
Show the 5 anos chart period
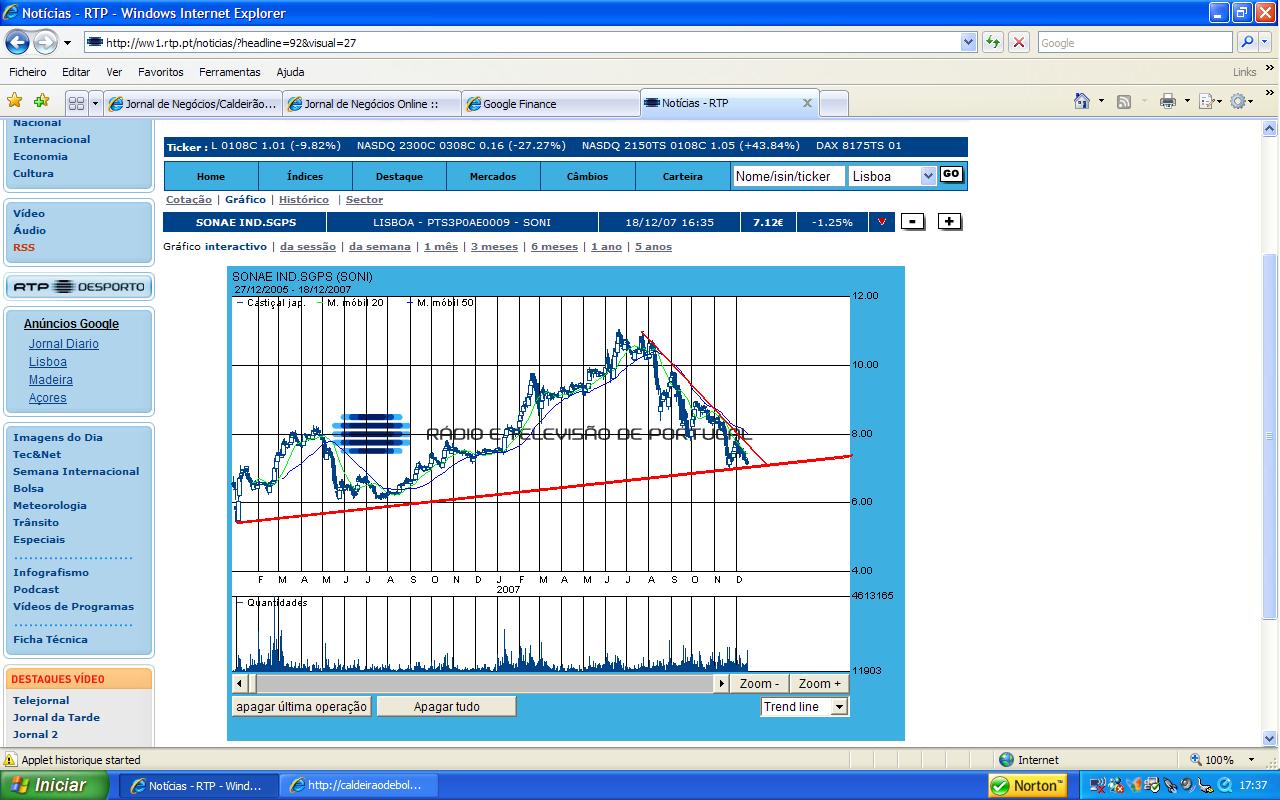click(x=653, y=247)
